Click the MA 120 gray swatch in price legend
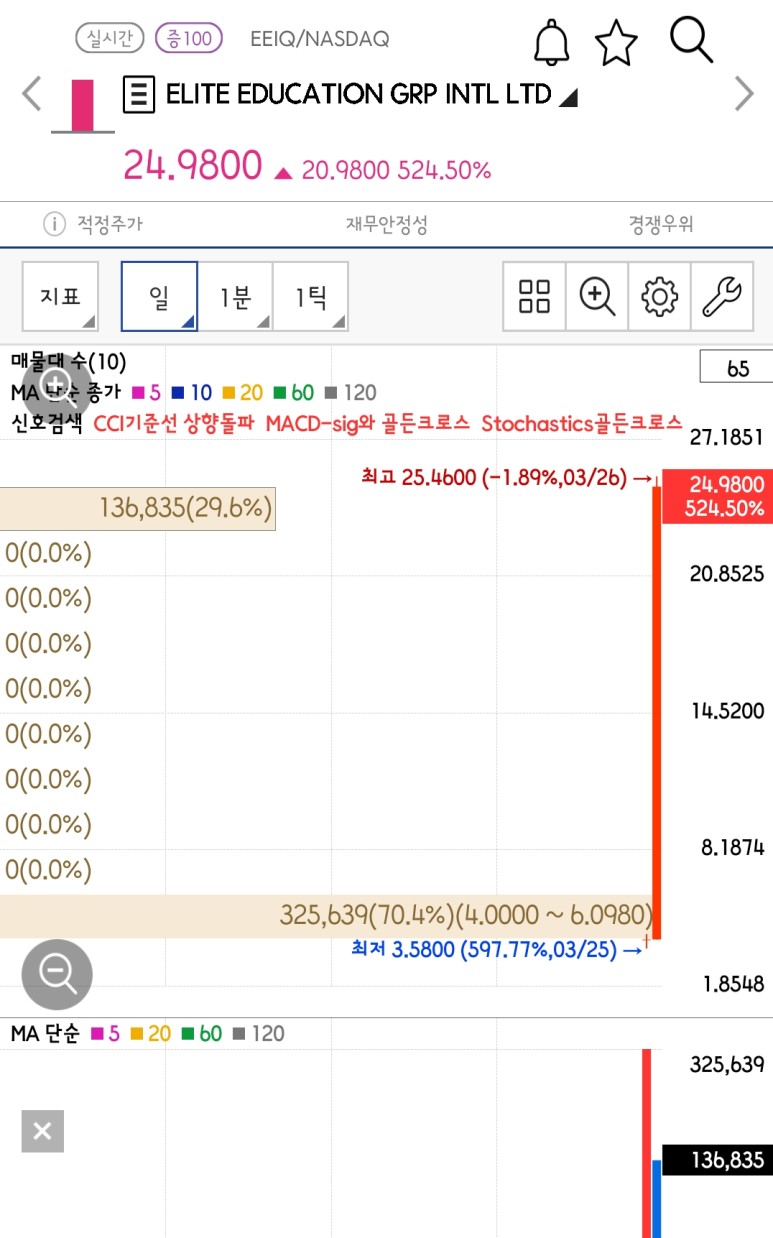This screenshot has width=773, height=1238. coord(333,393)
